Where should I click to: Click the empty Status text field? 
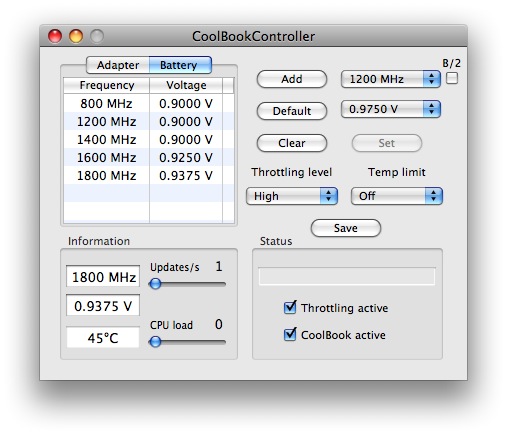pyautogui.click(x=347, y=276)
